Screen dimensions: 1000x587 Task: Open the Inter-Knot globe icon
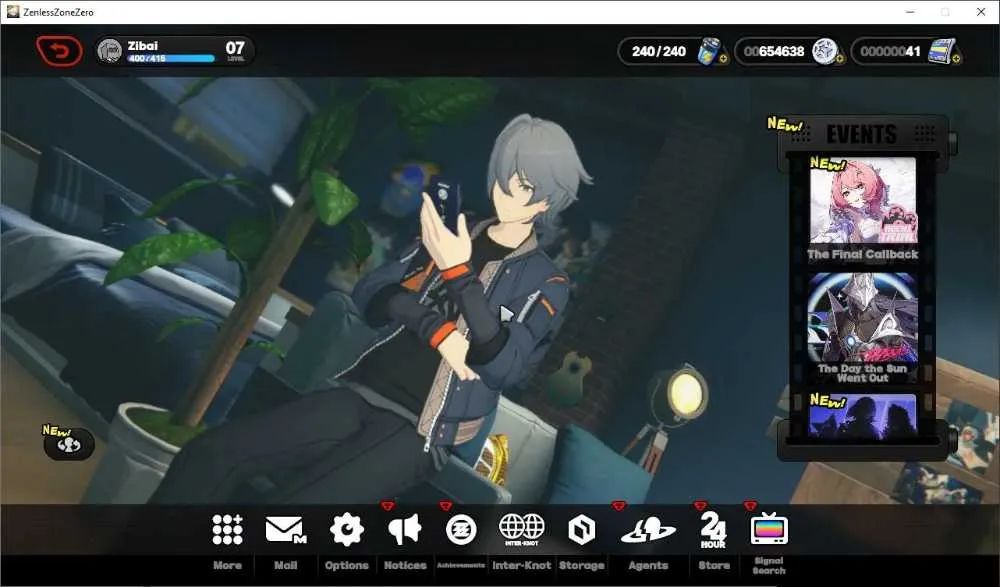(522, 530)
